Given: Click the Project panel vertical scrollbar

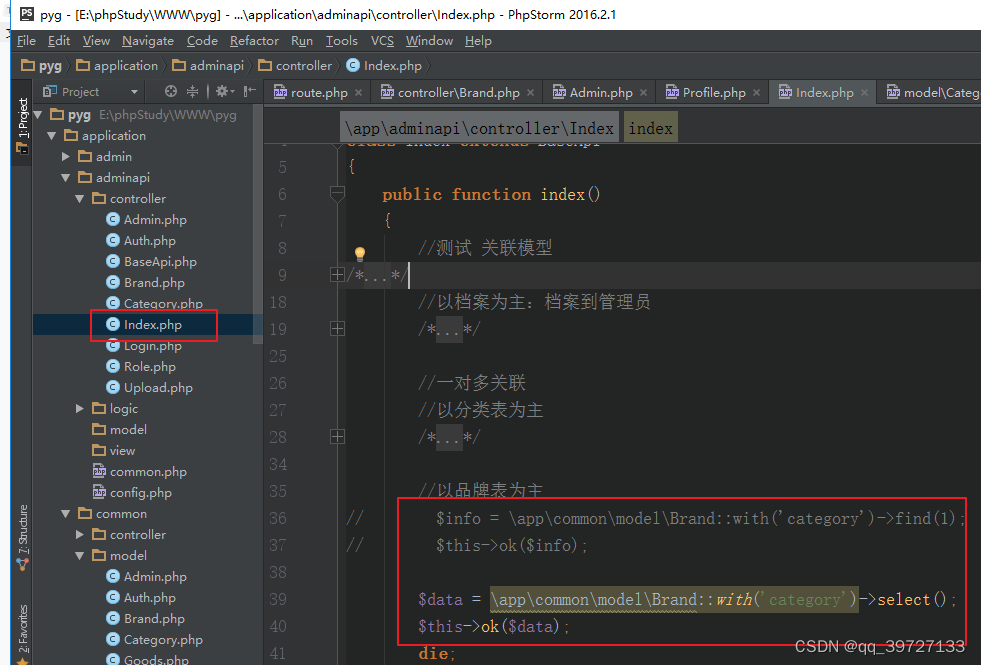Looking at the screenshot, I should [257, 225].
